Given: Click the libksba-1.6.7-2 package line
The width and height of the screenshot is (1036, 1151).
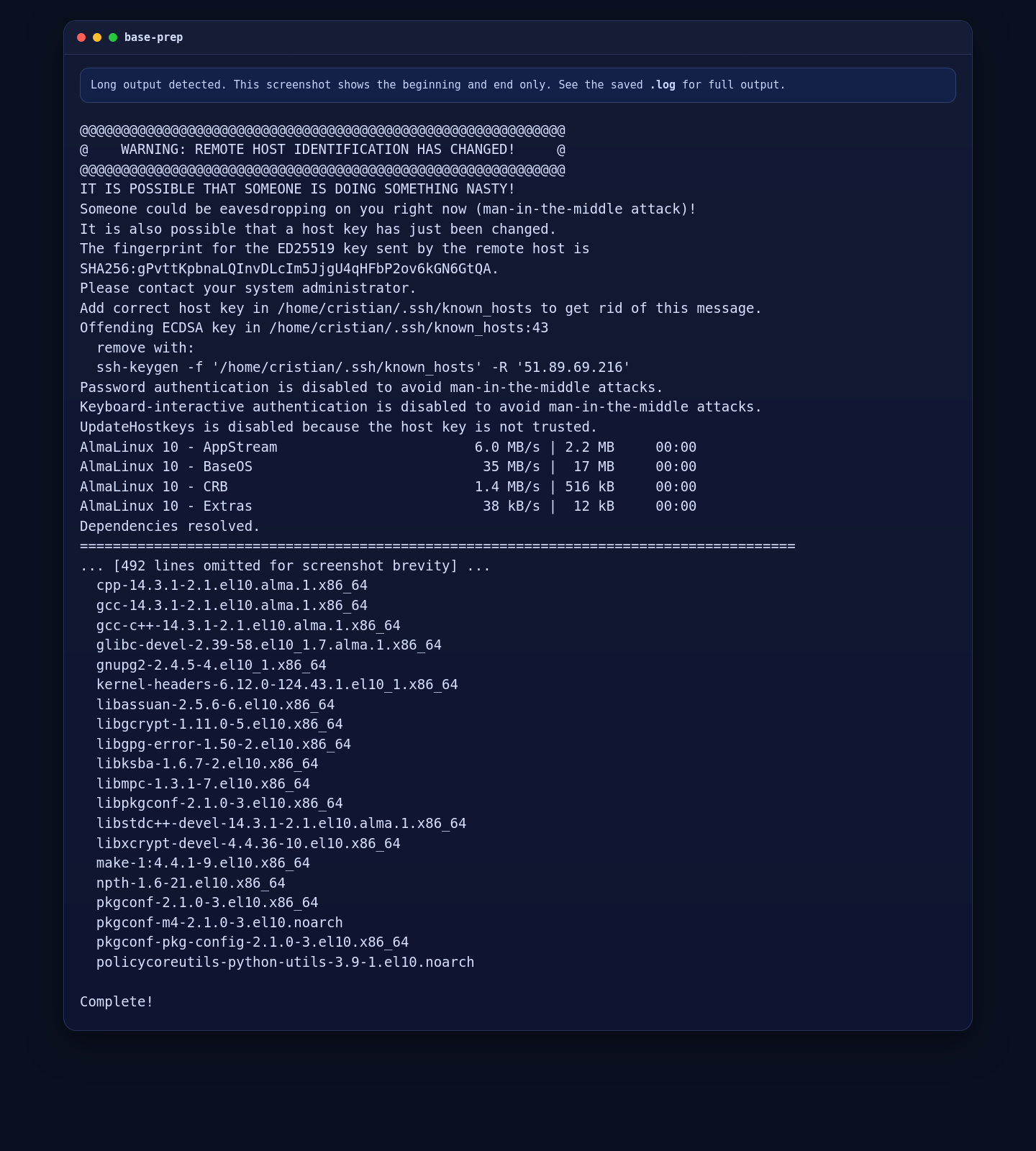Looking at the screenshot, I should [207, 764].
